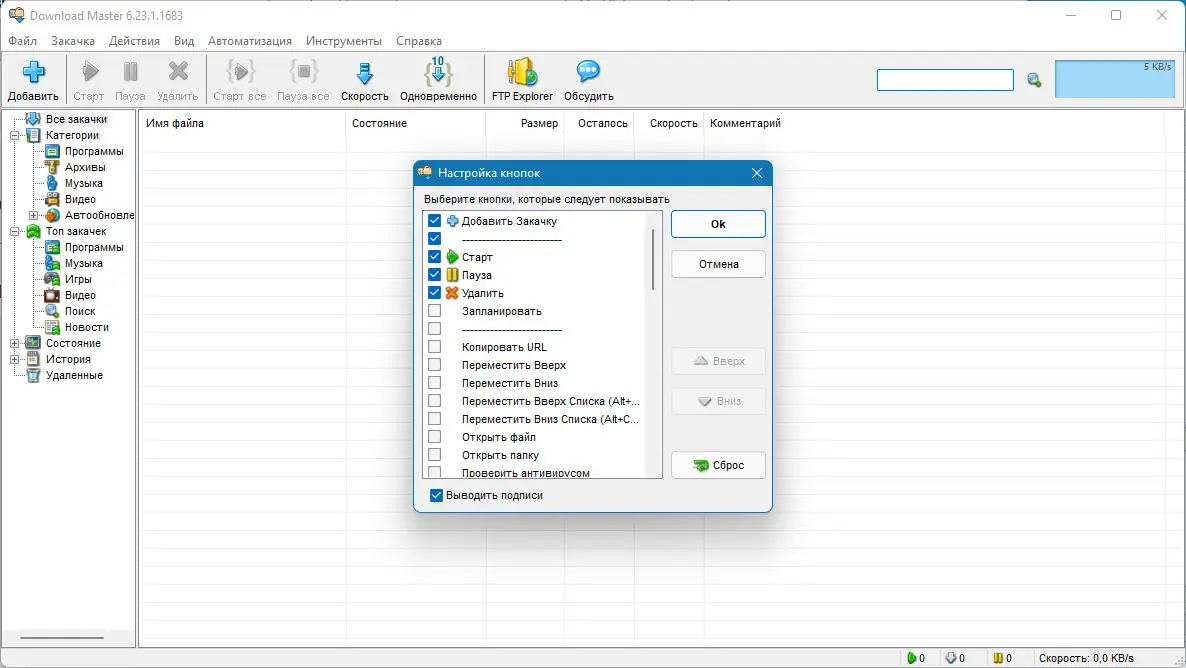Click the Отмена button

718,264
